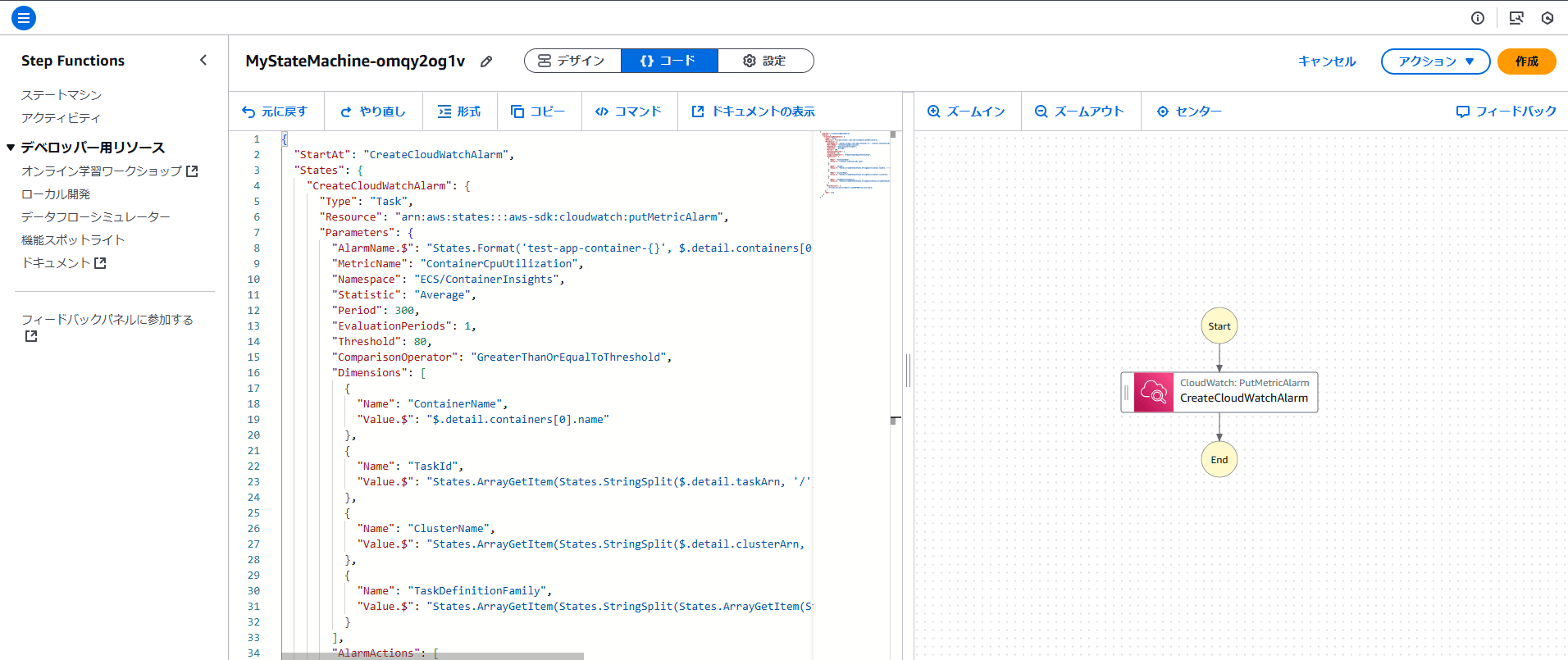Image resolution: width=1568 pixels, height=660 pixels.
Task: Collapse the Step Functions sidebar
Action: 203,60
